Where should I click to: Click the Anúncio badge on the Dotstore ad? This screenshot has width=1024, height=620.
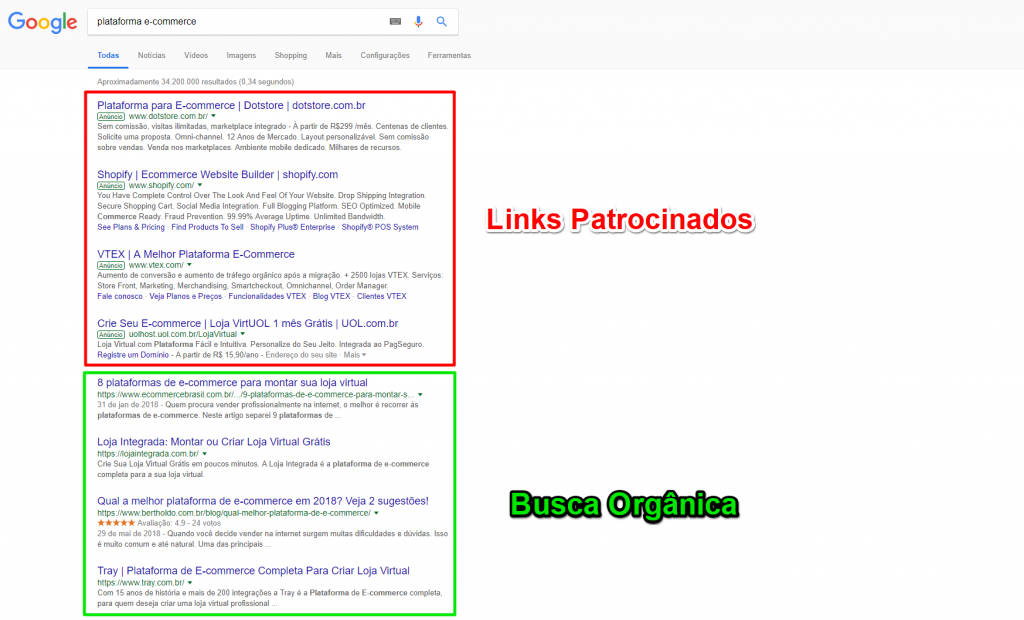pyautogui.click(x=111, y=117)
